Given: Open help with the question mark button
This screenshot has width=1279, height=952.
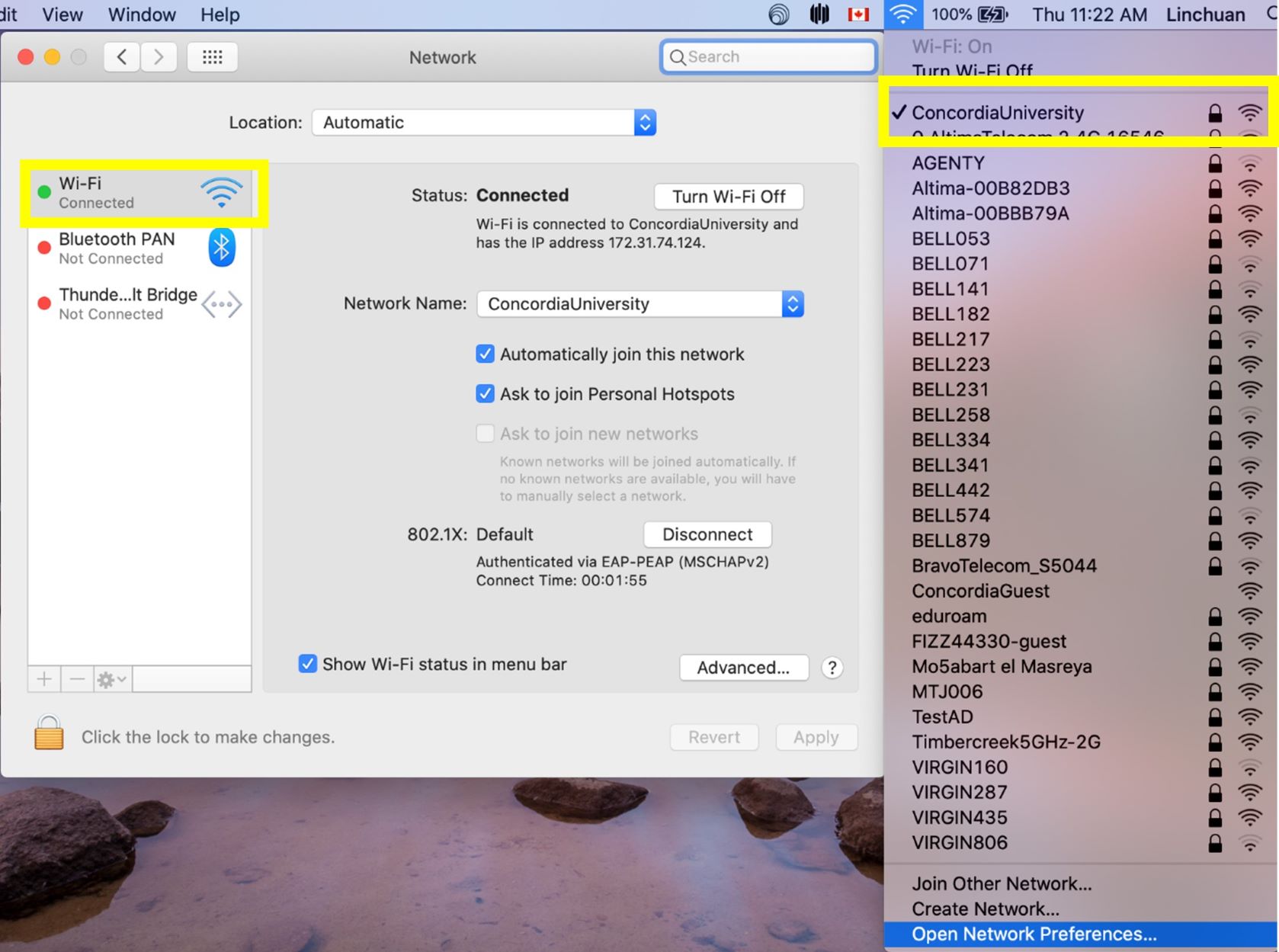Looking at the screenshot, I should pos(832,668).
